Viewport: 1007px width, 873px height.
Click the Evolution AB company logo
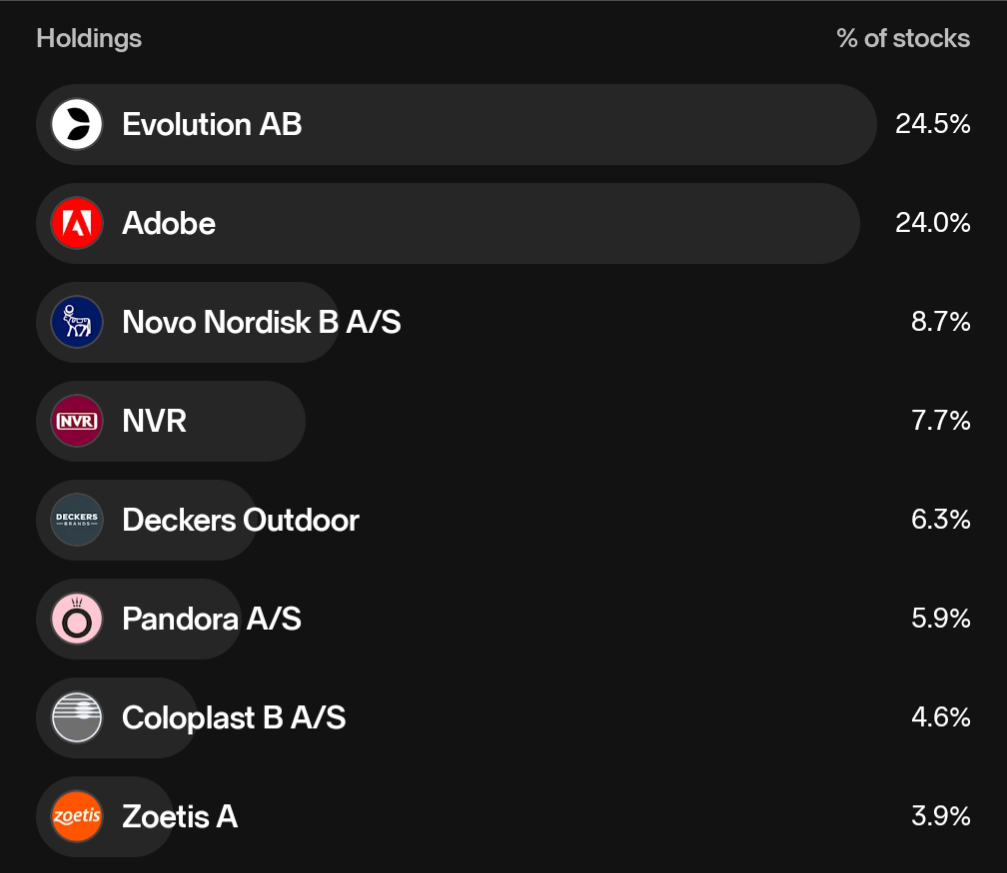(x=76, y=124)
